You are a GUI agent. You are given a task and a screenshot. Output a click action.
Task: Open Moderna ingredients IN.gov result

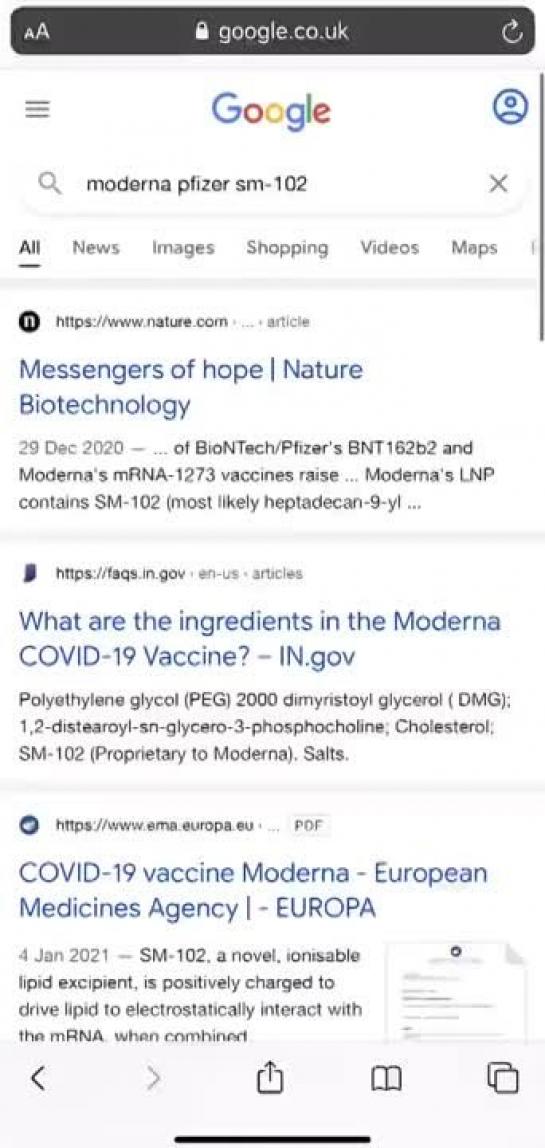click(260, 638)
